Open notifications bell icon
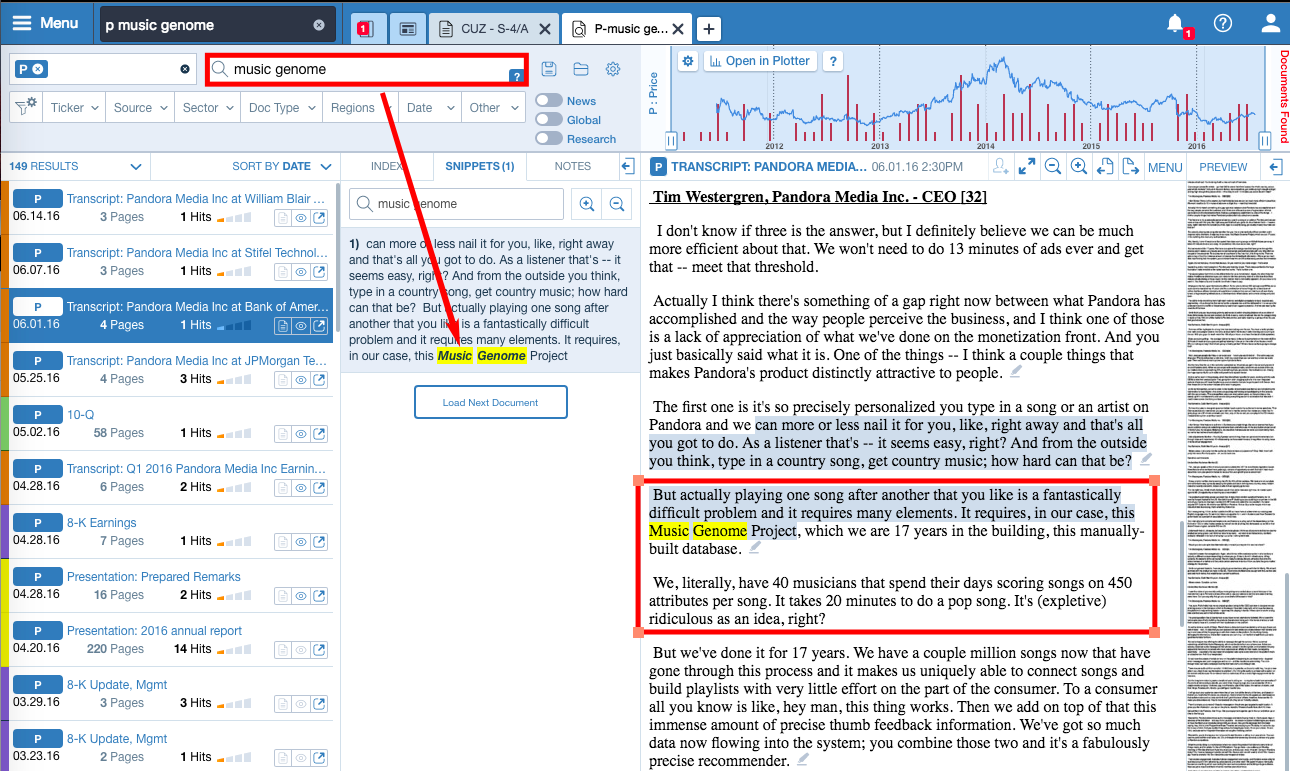 click(x=1176, y=24)
